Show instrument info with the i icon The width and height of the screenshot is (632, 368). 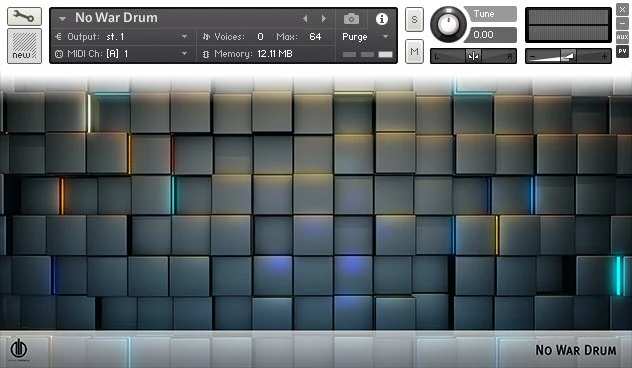coord(381,19)
